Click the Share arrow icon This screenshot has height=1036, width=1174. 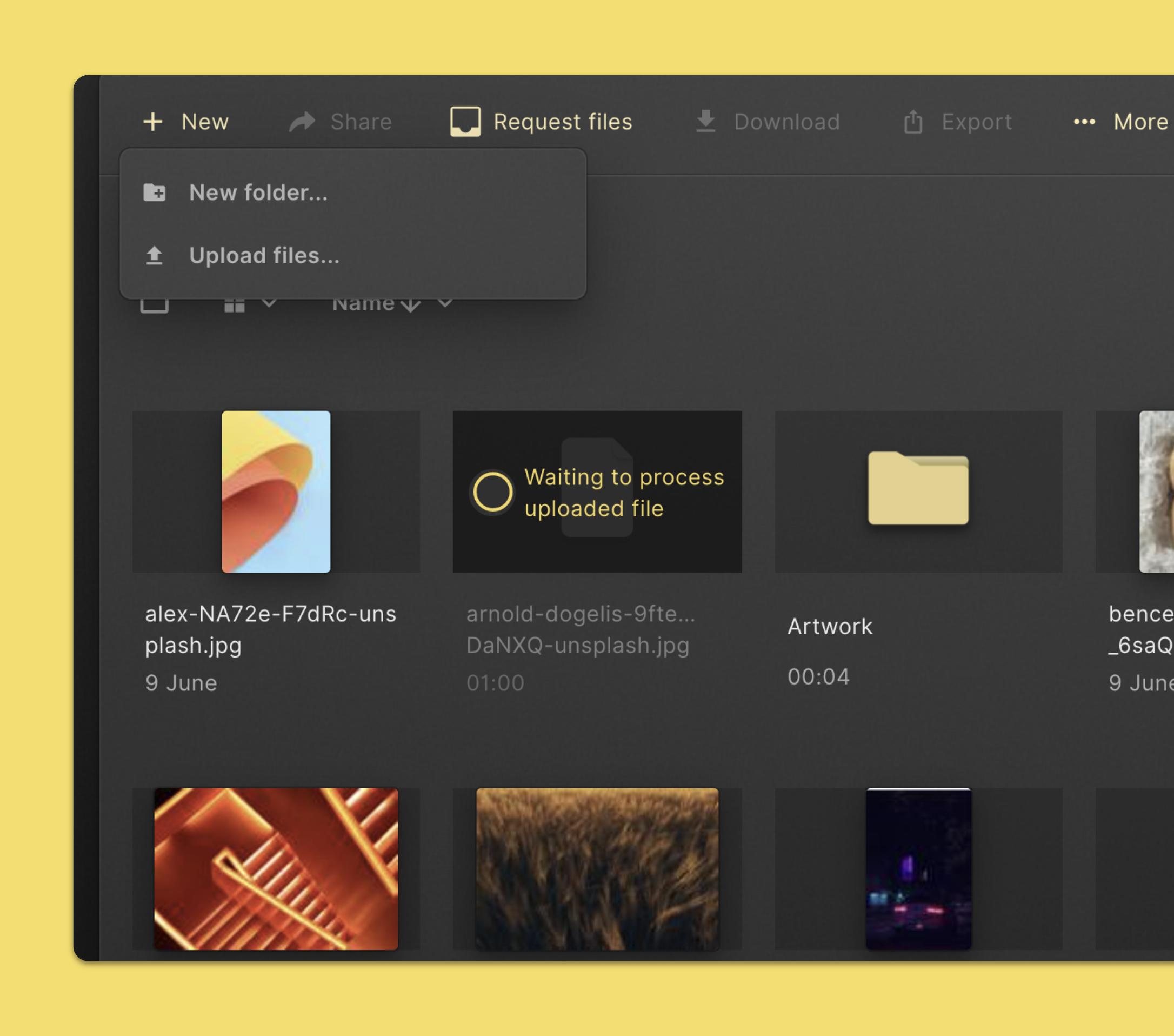tap(302, 122)
